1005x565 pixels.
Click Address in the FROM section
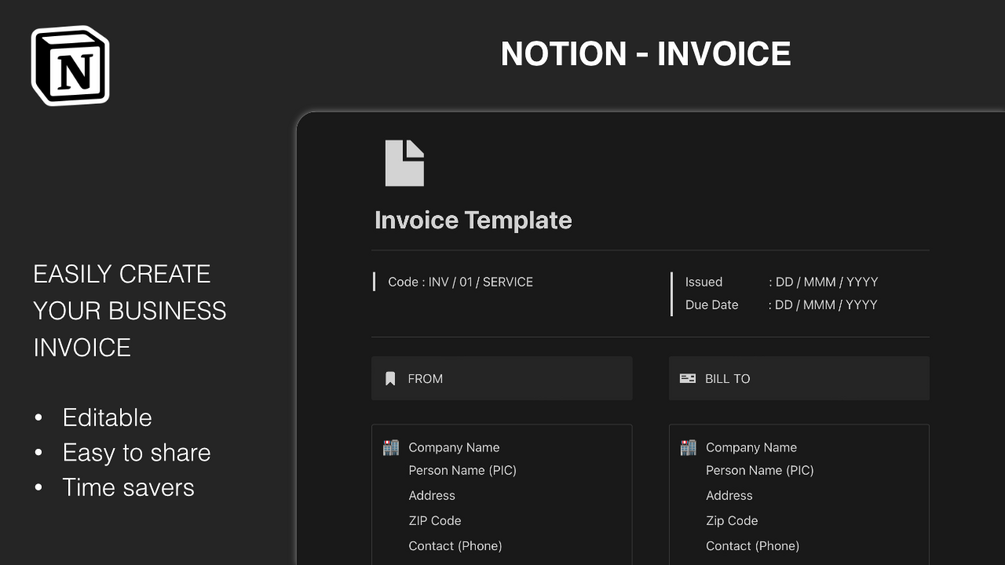click(432, 495)
